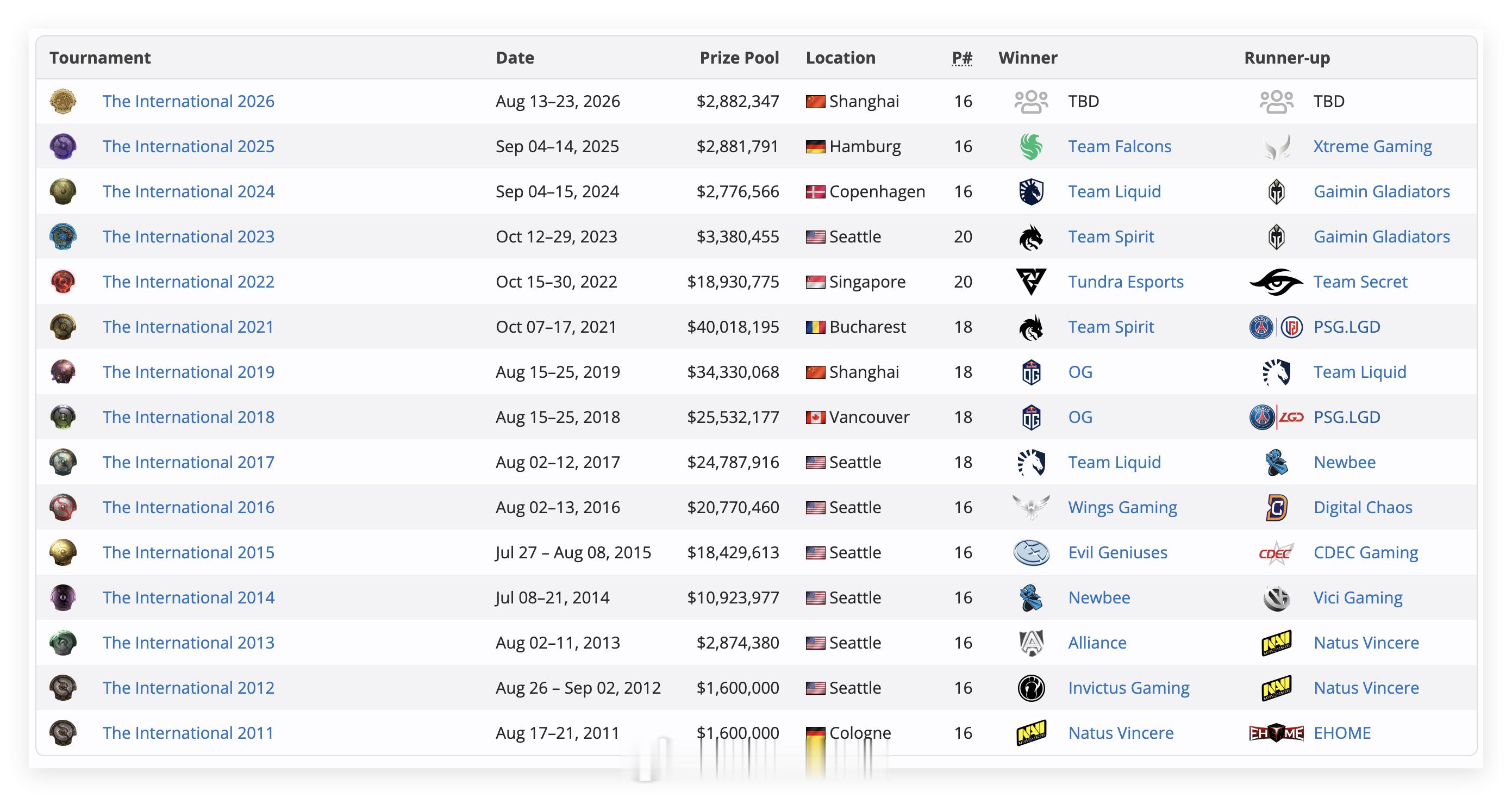Click Alliance logo icon
This screenshot has width=1512, height=797.
tap(1032, 643)
